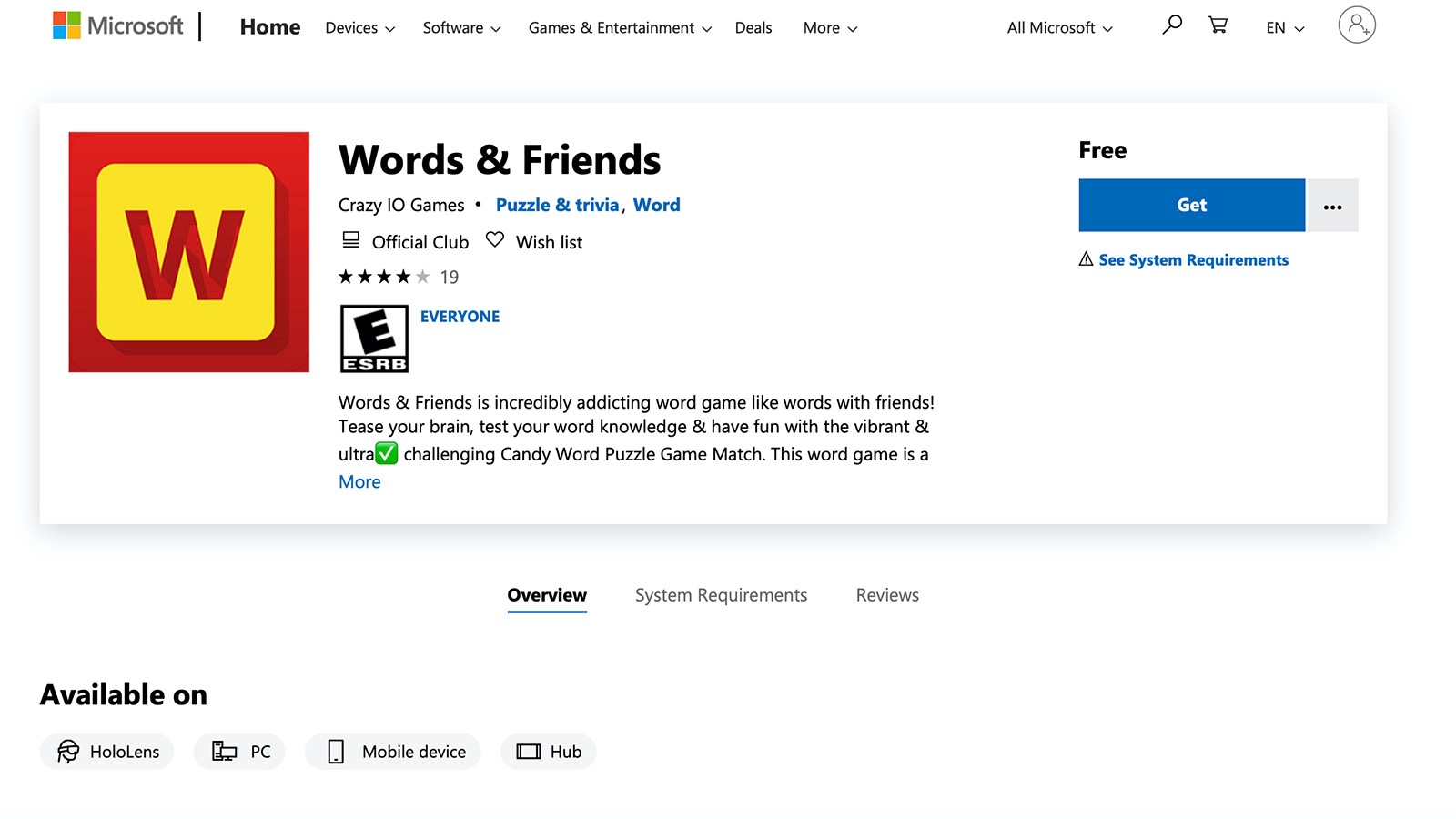Click the Hub availability icon

coord(528,751)
